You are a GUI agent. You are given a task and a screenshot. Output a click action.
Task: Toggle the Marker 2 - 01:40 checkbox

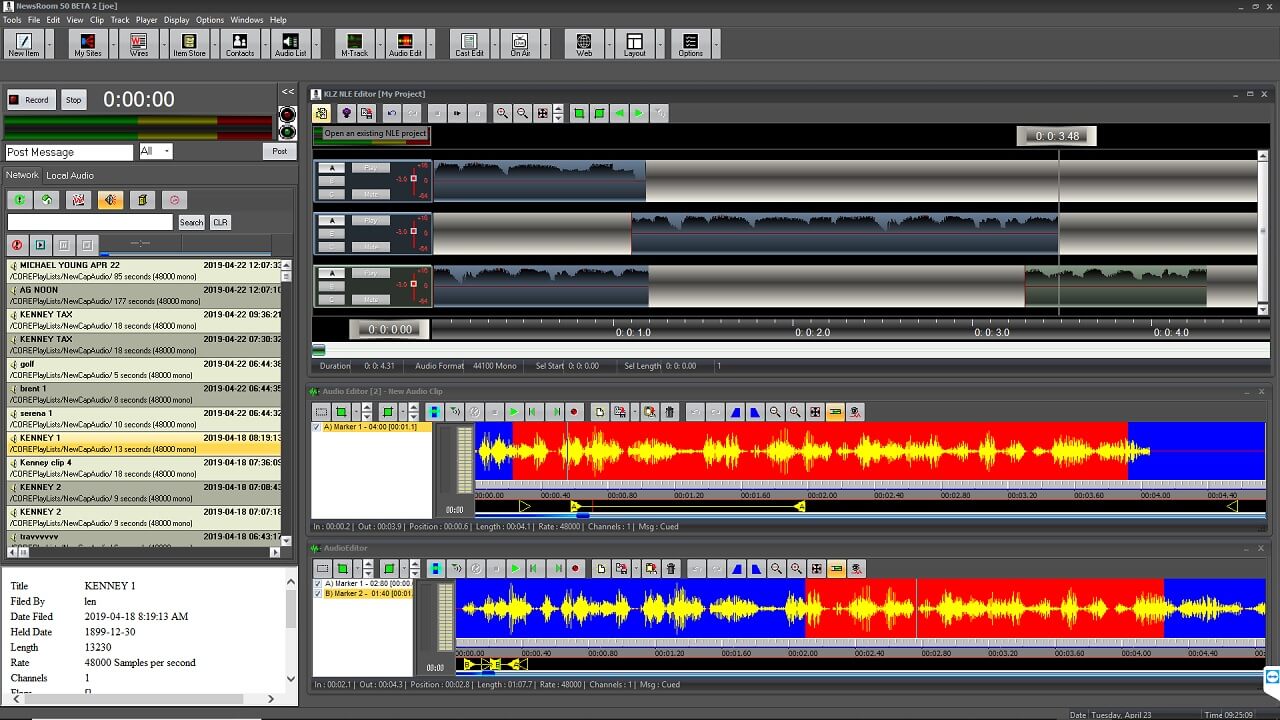318,594
